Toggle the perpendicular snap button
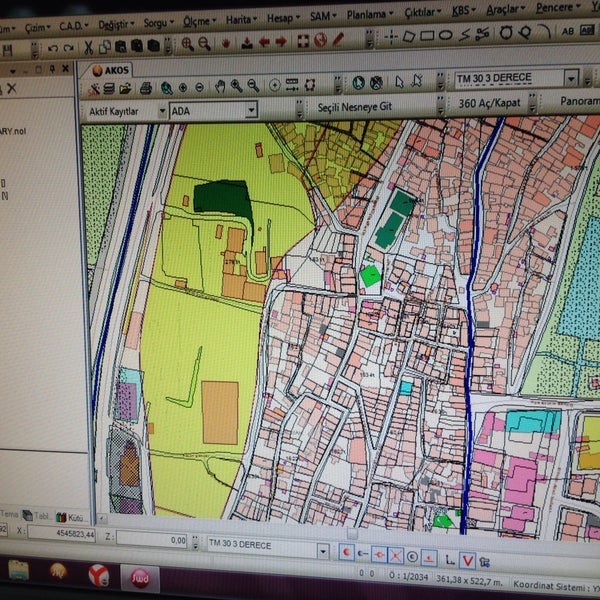The height and width of the screenshot is (600, 600). tap(429, 558)
